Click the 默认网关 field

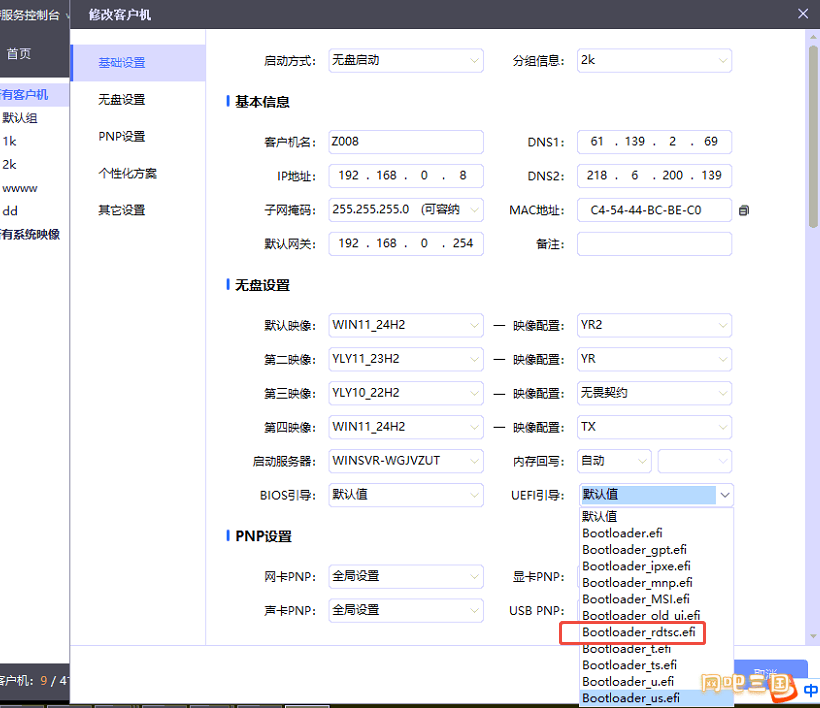point(406,244)
